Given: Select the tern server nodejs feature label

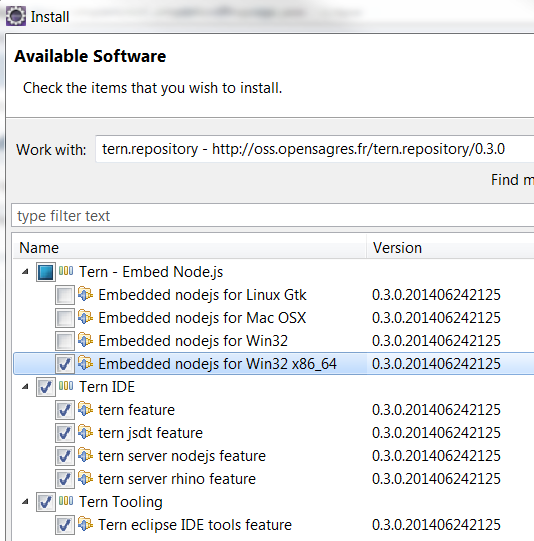Looking at the screenshot, I should [182, 456].
